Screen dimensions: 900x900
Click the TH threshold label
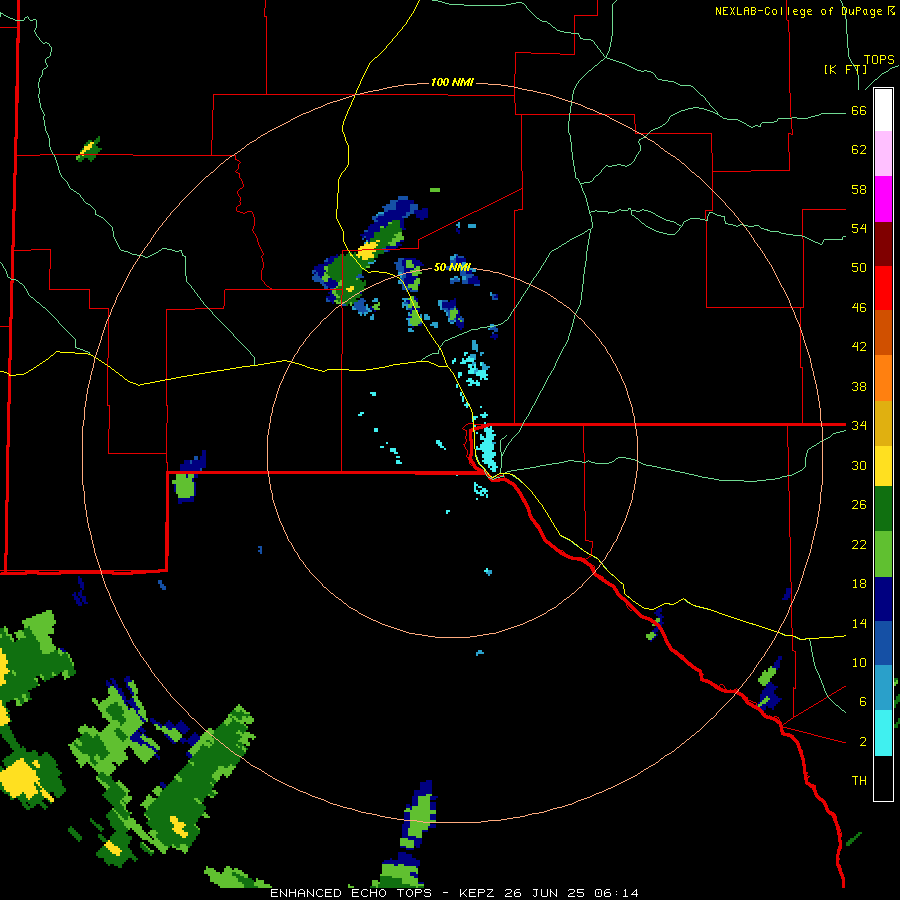coord(859,781)
